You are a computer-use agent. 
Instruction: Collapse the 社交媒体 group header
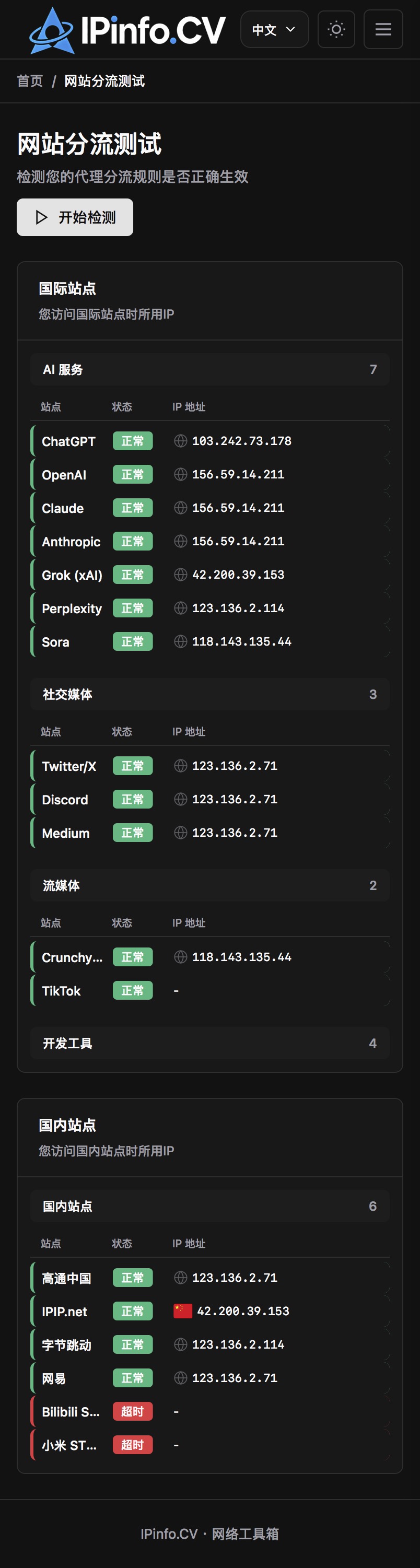(209, 695)
